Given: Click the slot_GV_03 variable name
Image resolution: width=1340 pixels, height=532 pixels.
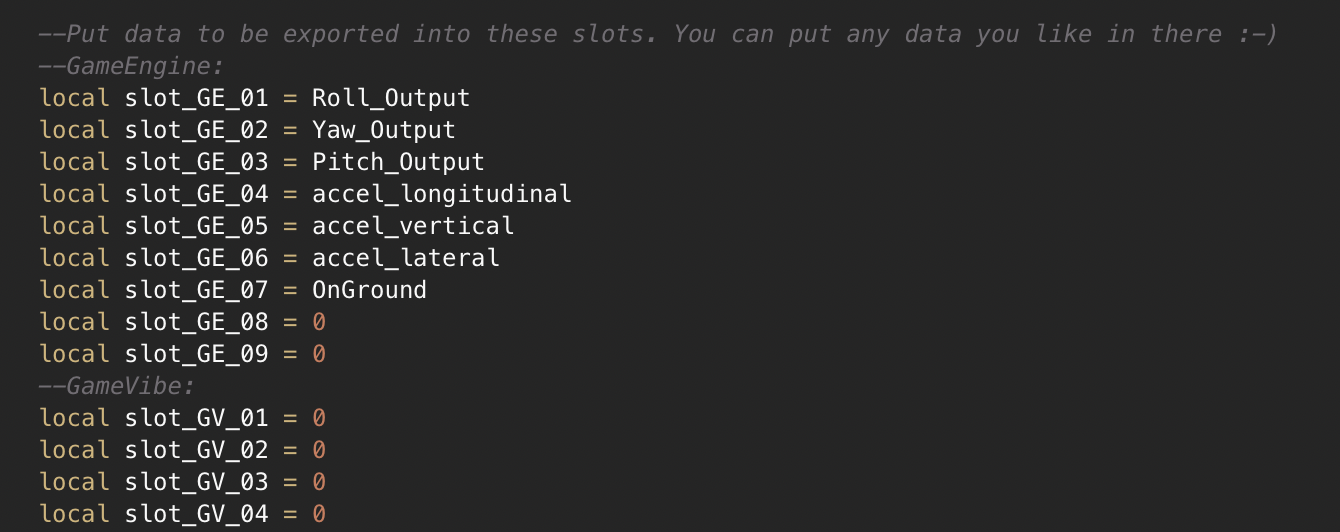Looking at the screenshot, I should pos(196,482).
